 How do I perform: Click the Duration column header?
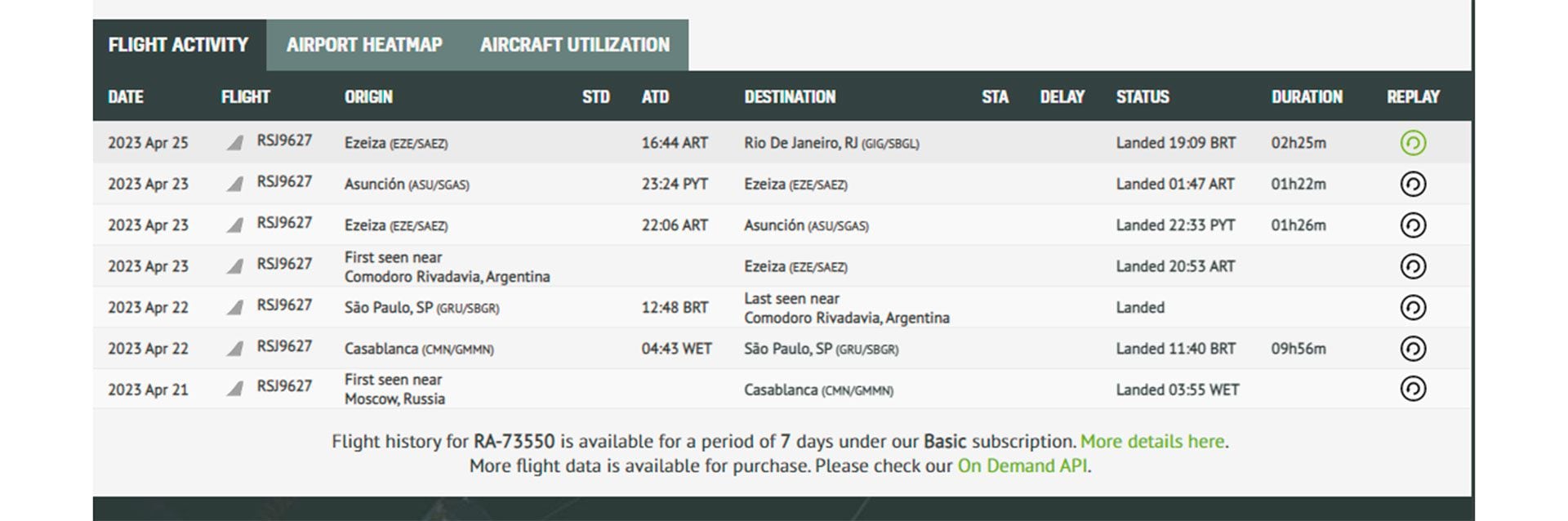click(x=1306, y=97)
